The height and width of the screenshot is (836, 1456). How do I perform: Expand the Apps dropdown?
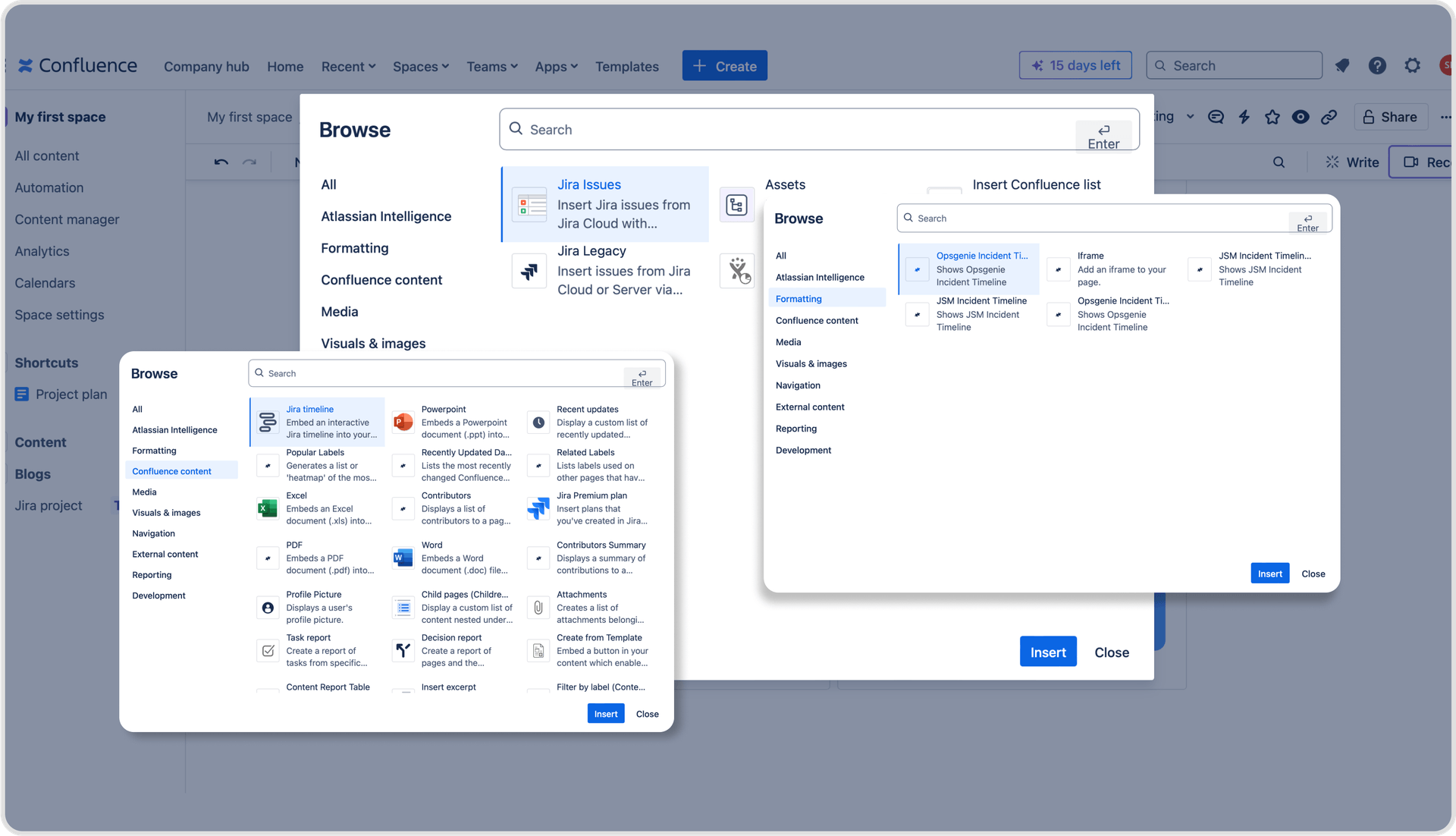point(556,66)
